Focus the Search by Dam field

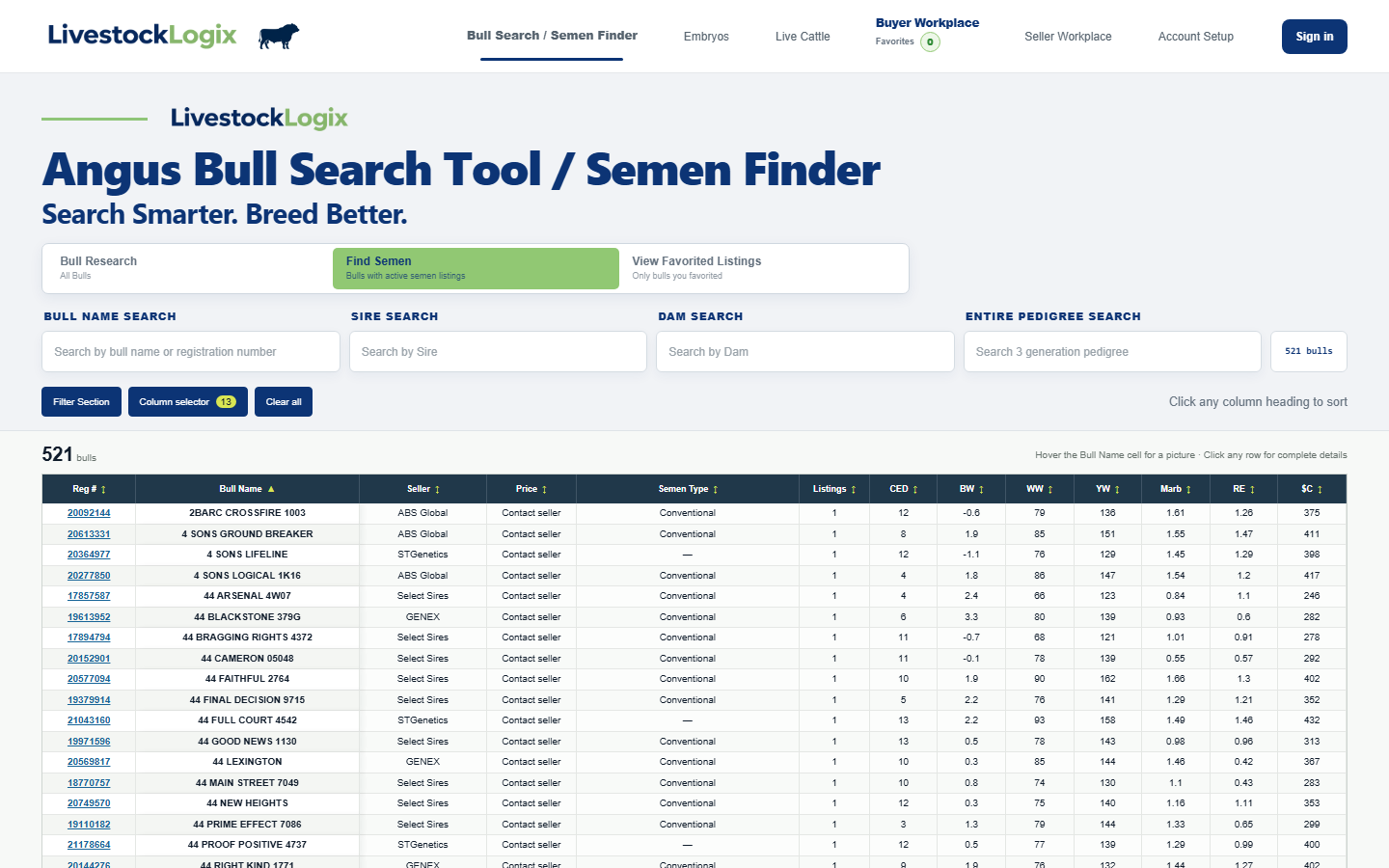coord(805,352)
